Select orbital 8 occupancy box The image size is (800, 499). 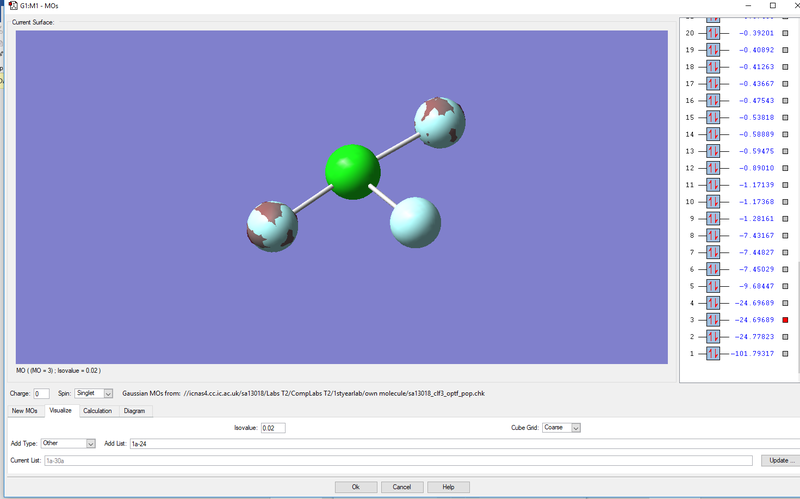click(x=713, y=235)
